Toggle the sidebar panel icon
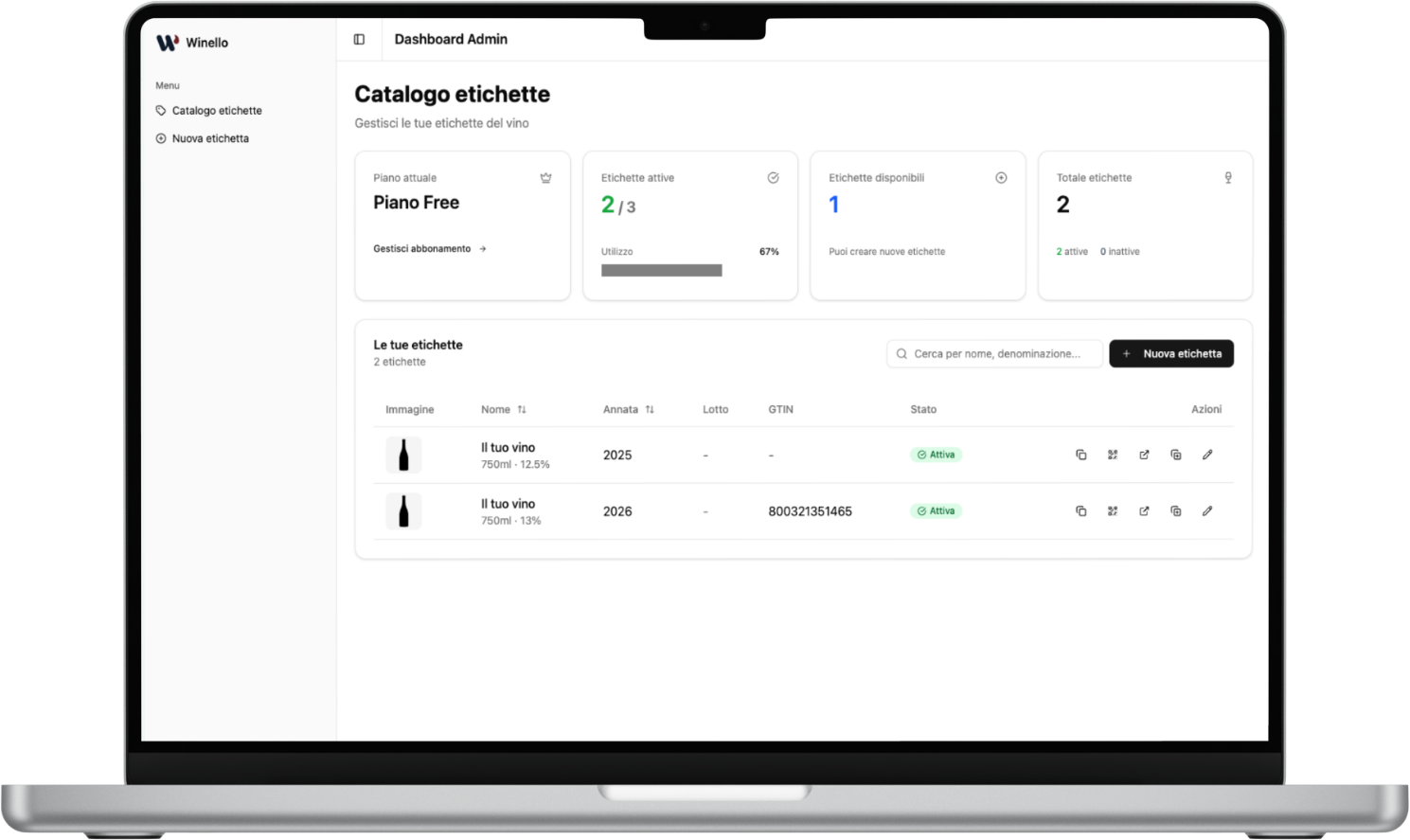Image resolution: width=1410 pixels, height=840 pixels. tap(359, 40)
